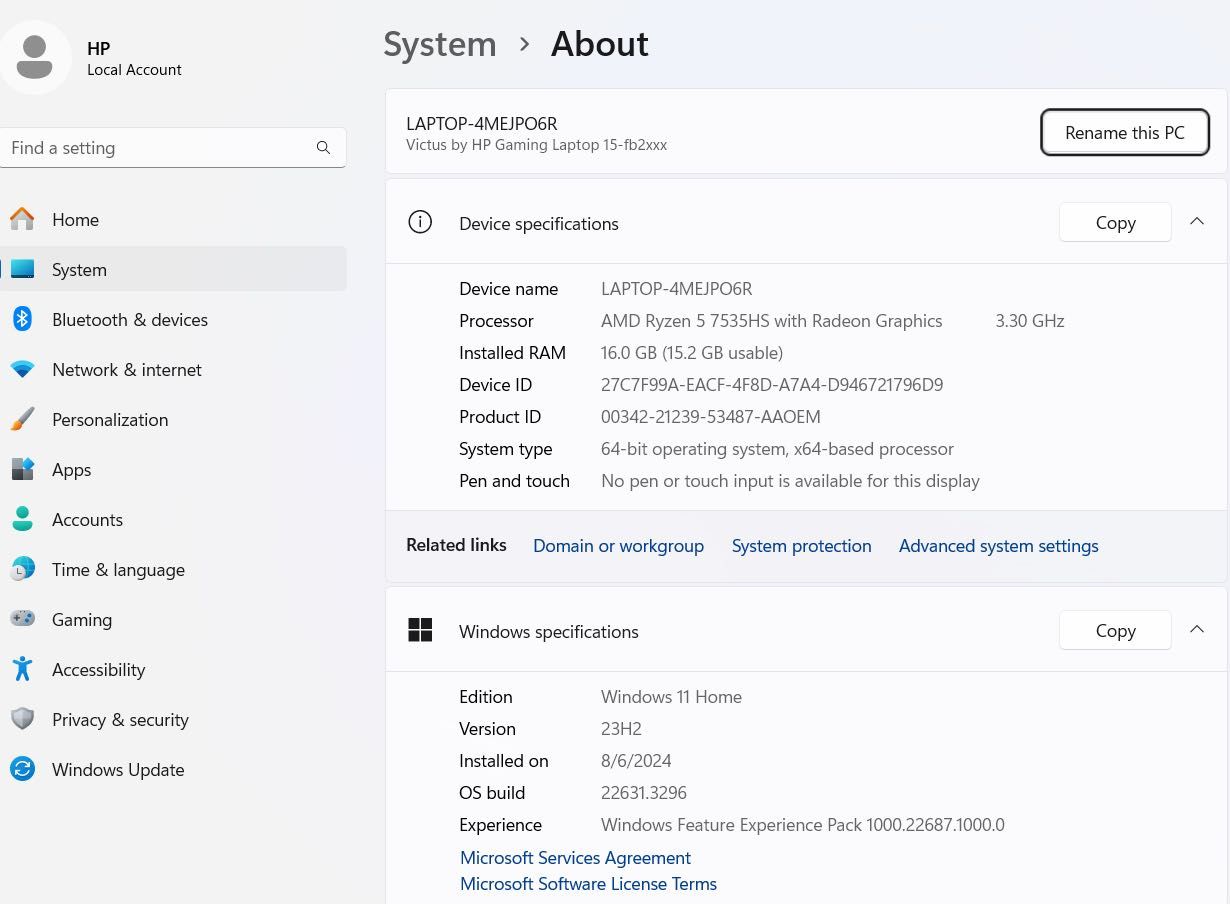
Task: Open Time & language settings
Action: 173,569
